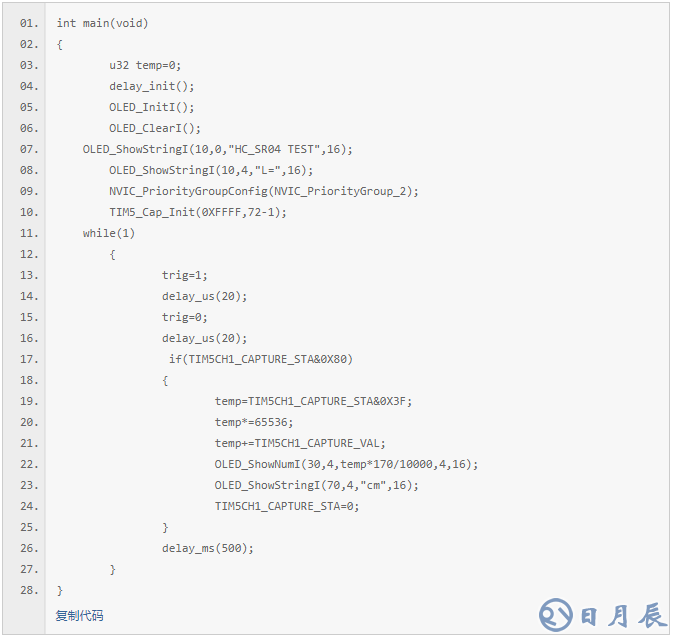Click the OLED_ShowNumI line with temp*170/10000

click(346, 464)
